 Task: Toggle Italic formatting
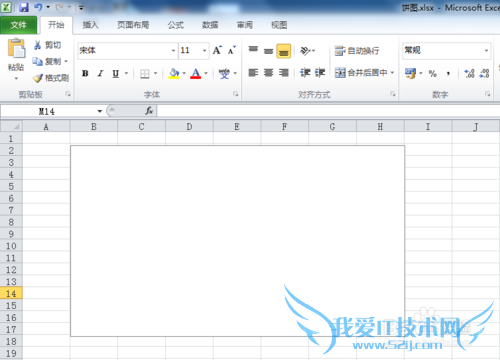(100, 73)
